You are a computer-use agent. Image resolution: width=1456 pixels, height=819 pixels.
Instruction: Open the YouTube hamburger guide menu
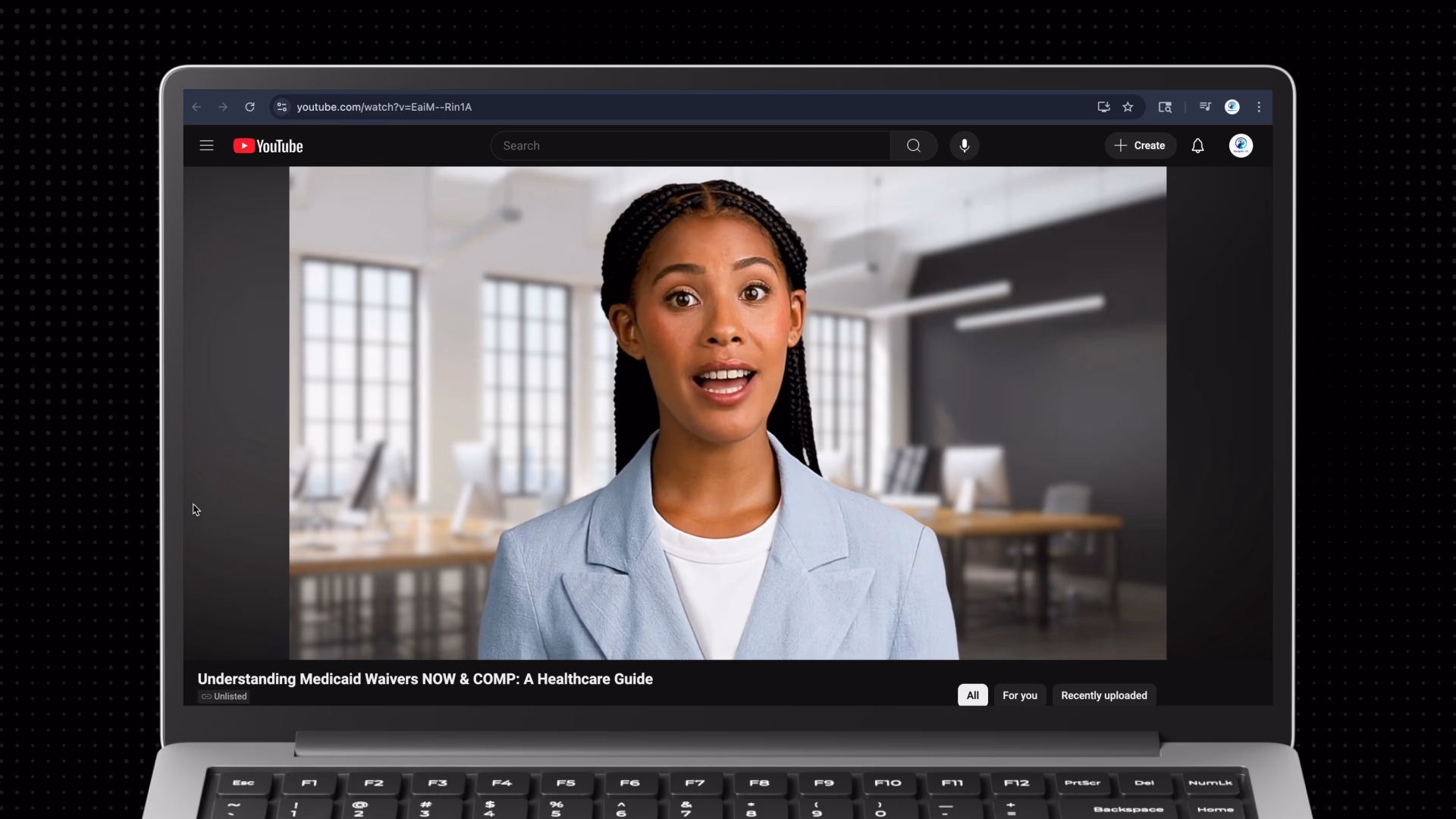(206, 146)
